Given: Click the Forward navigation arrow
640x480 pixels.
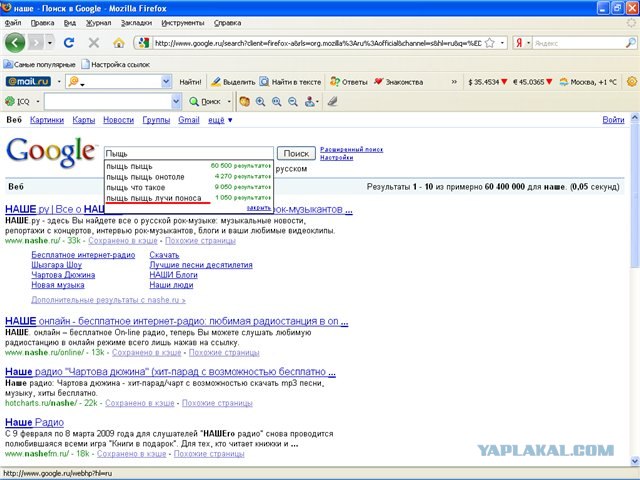Looking at the screenshot, I should (36, 43).
